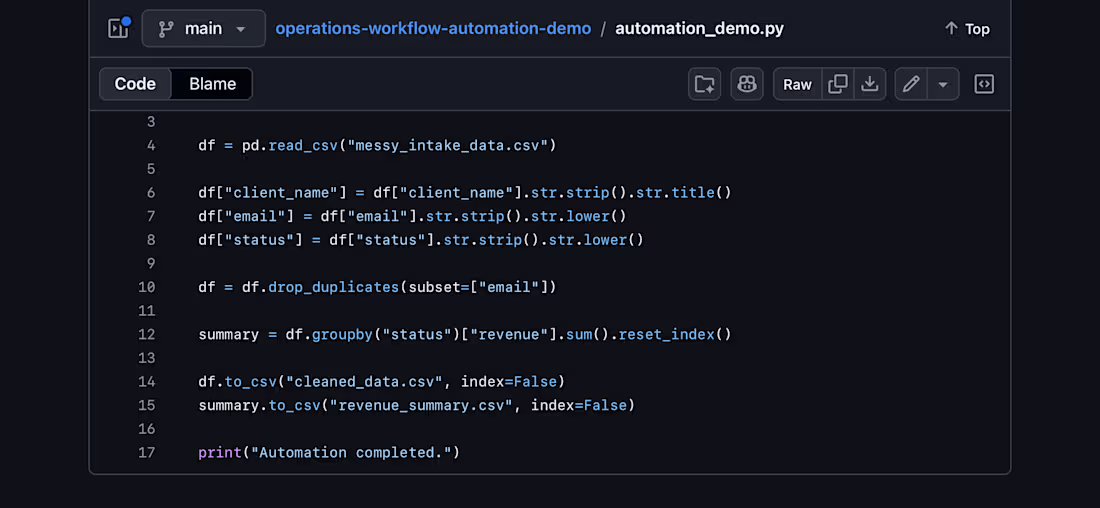This screenshot has width=1100, height=508.
Task: Open the symbols panel
Action: pos(984,84)
